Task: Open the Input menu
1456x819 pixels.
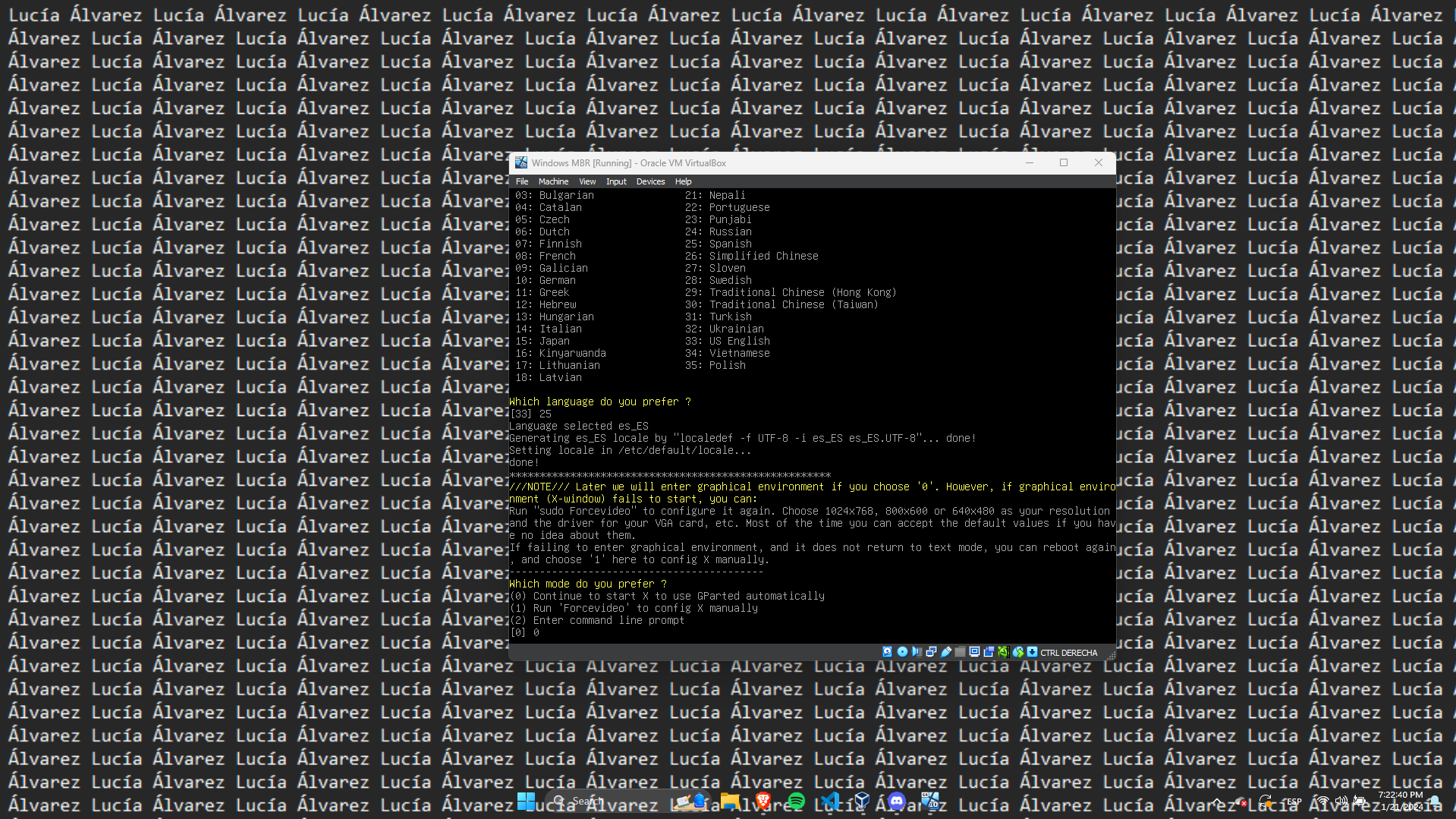Action: [x=616, y=181]
